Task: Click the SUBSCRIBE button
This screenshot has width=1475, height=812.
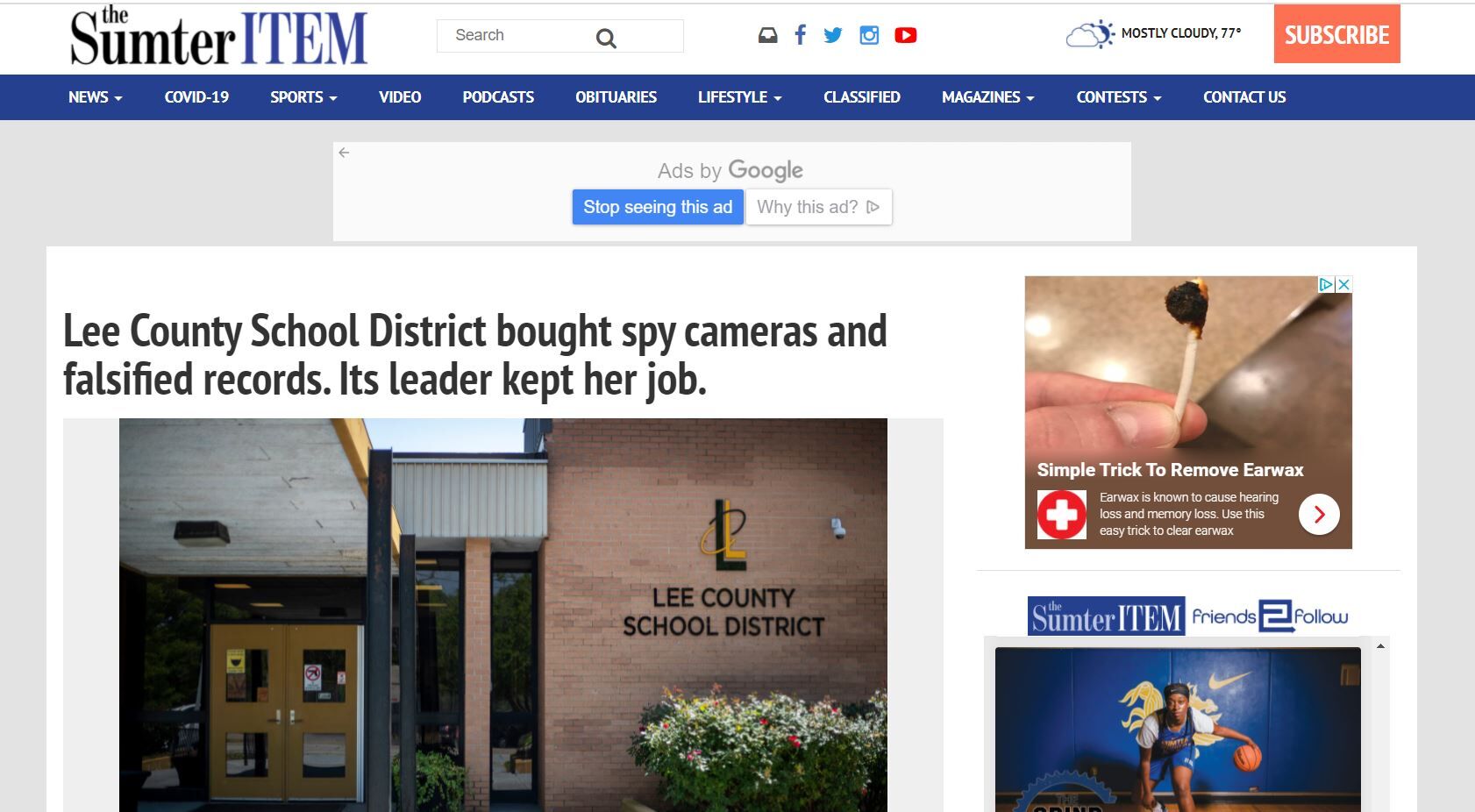Action: (1336, 34)
